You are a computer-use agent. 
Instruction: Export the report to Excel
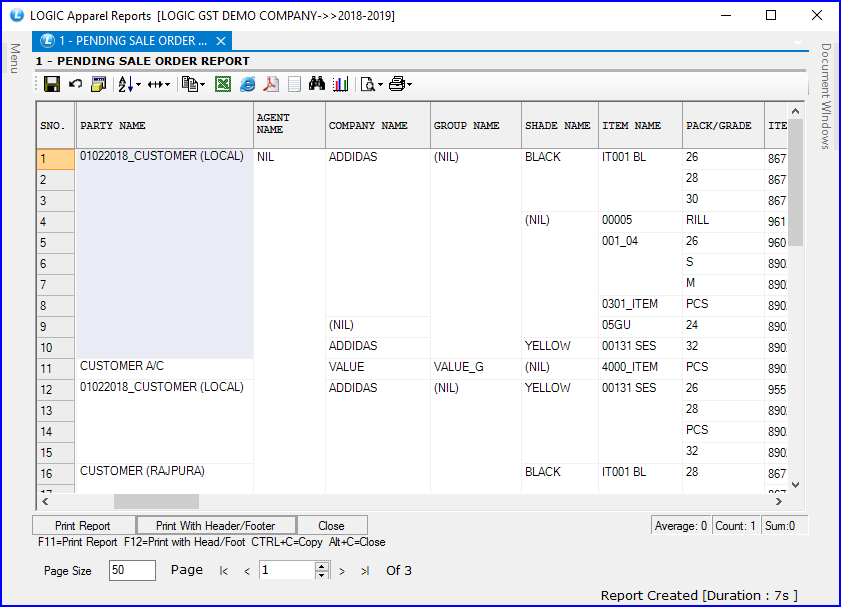pyautogui.click(x=222, y=83)
